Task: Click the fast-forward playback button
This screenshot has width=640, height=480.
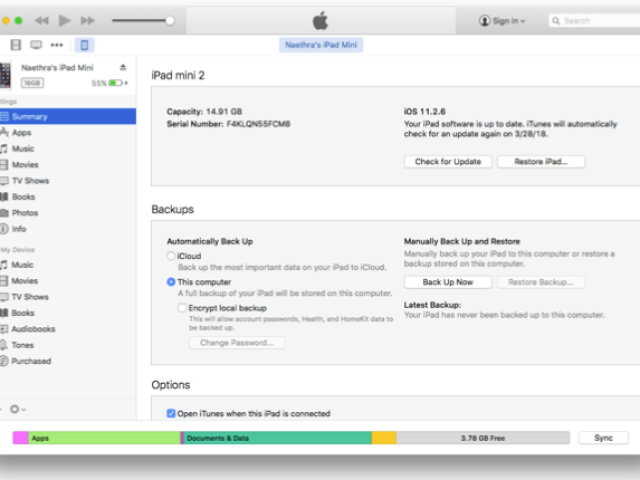Action: click(x=87, y=20)
